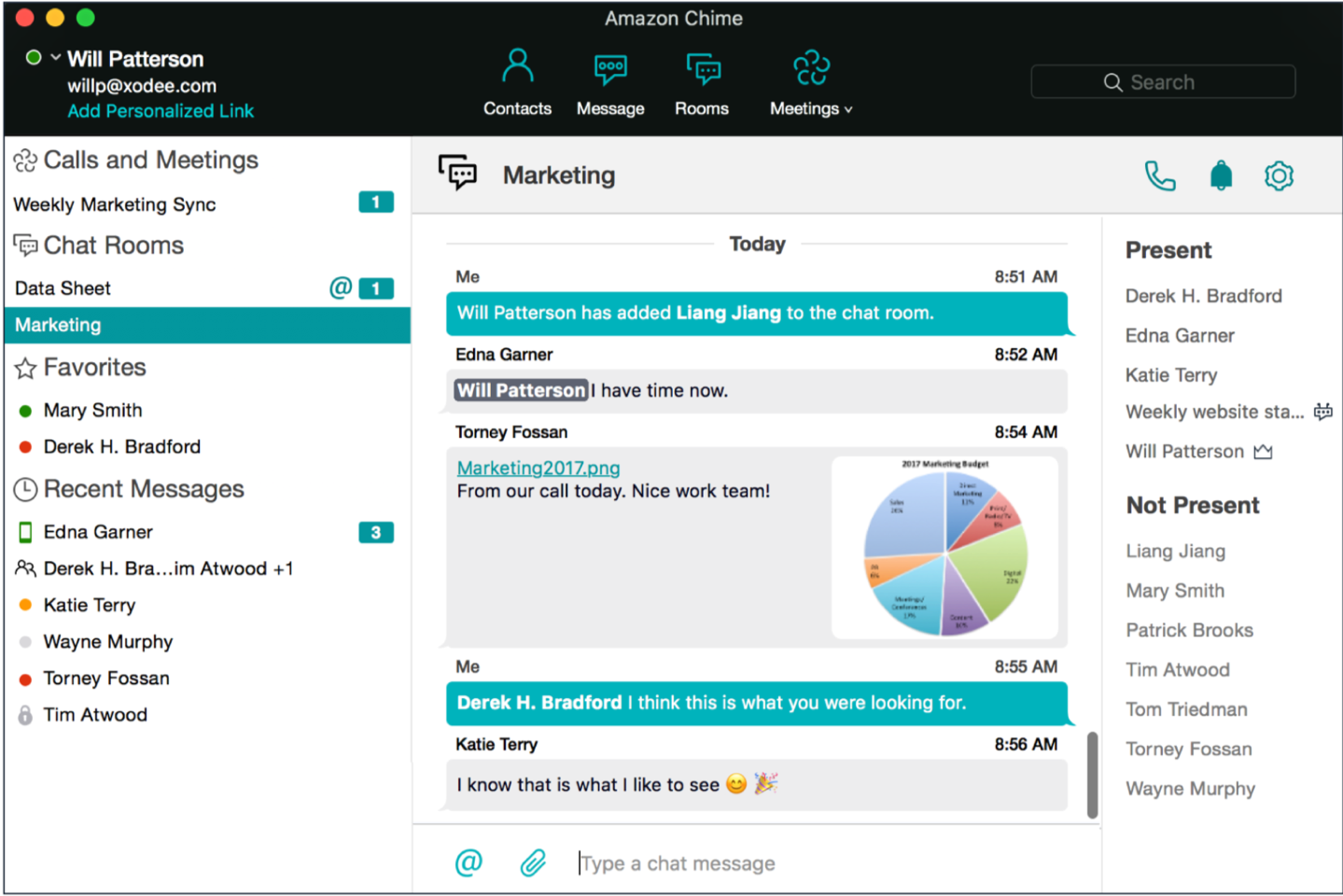Open Marketing room settings gear

coord(1279,175)
